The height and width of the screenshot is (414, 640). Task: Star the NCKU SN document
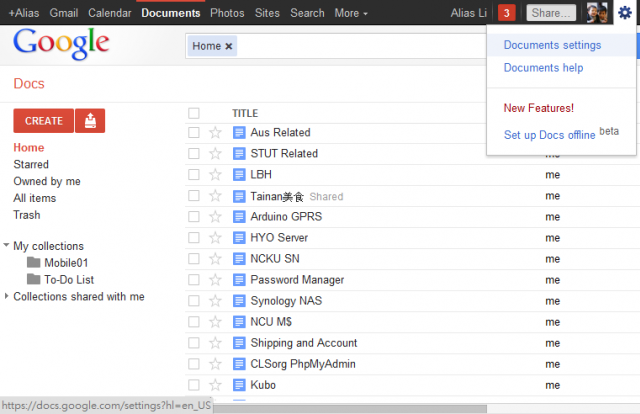tap(215, 259)
